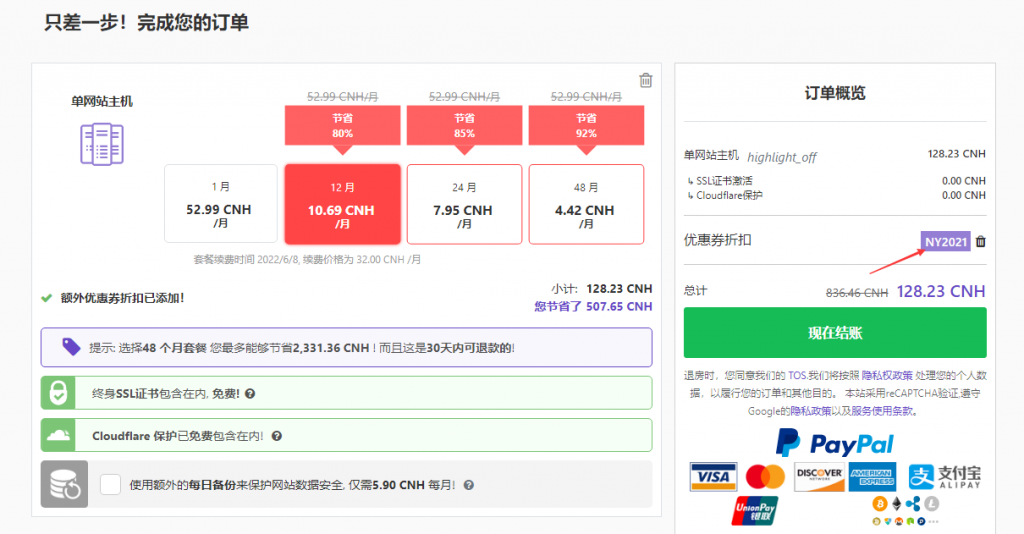Click the green 现在结账 checkout button
The image size is (1024, 534).
coord(835,333)
